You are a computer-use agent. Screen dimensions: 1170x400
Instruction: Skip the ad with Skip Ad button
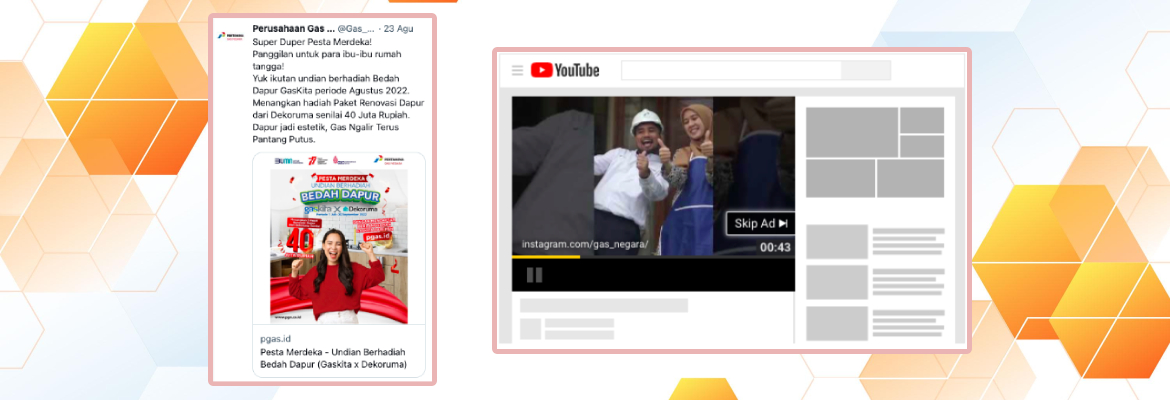click(760, 223)
